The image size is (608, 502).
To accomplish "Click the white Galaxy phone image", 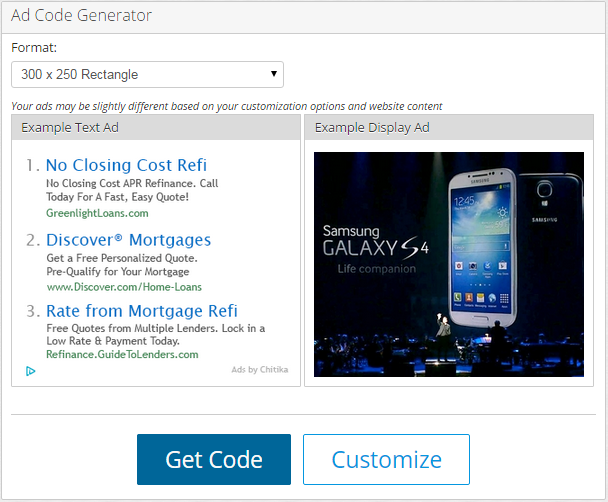I will click(483, 248).
